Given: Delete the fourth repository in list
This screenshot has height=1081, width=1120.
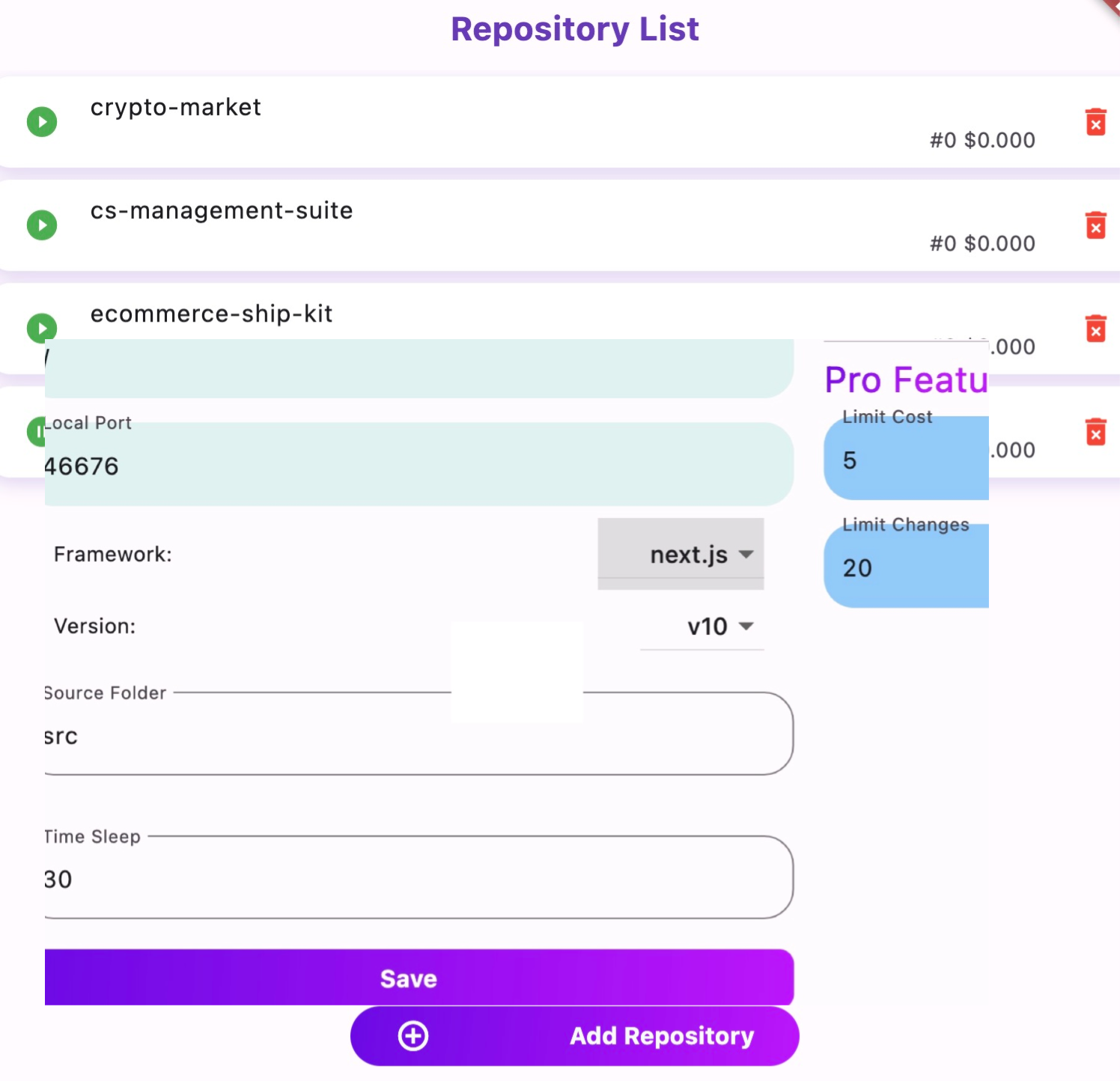Looking at the screenshot, I should click(1095, 432).
